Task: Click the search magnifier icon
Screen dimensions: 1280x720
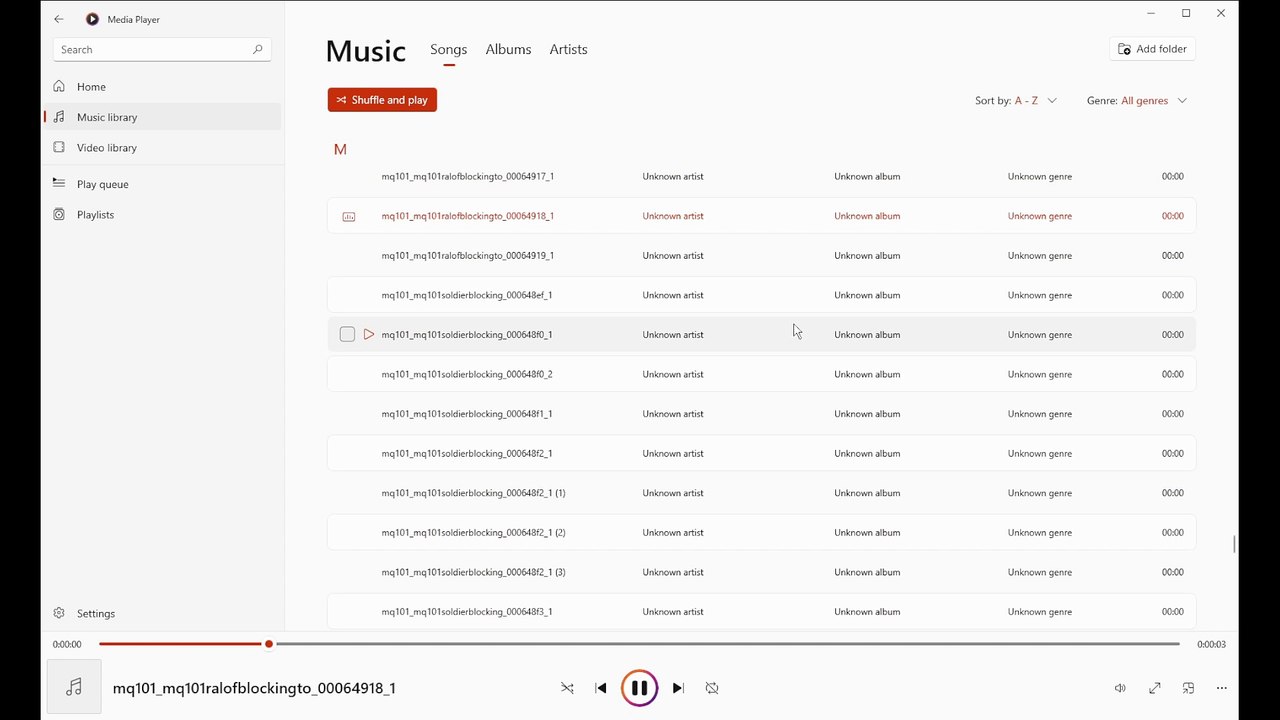Action: click(257, 49)
